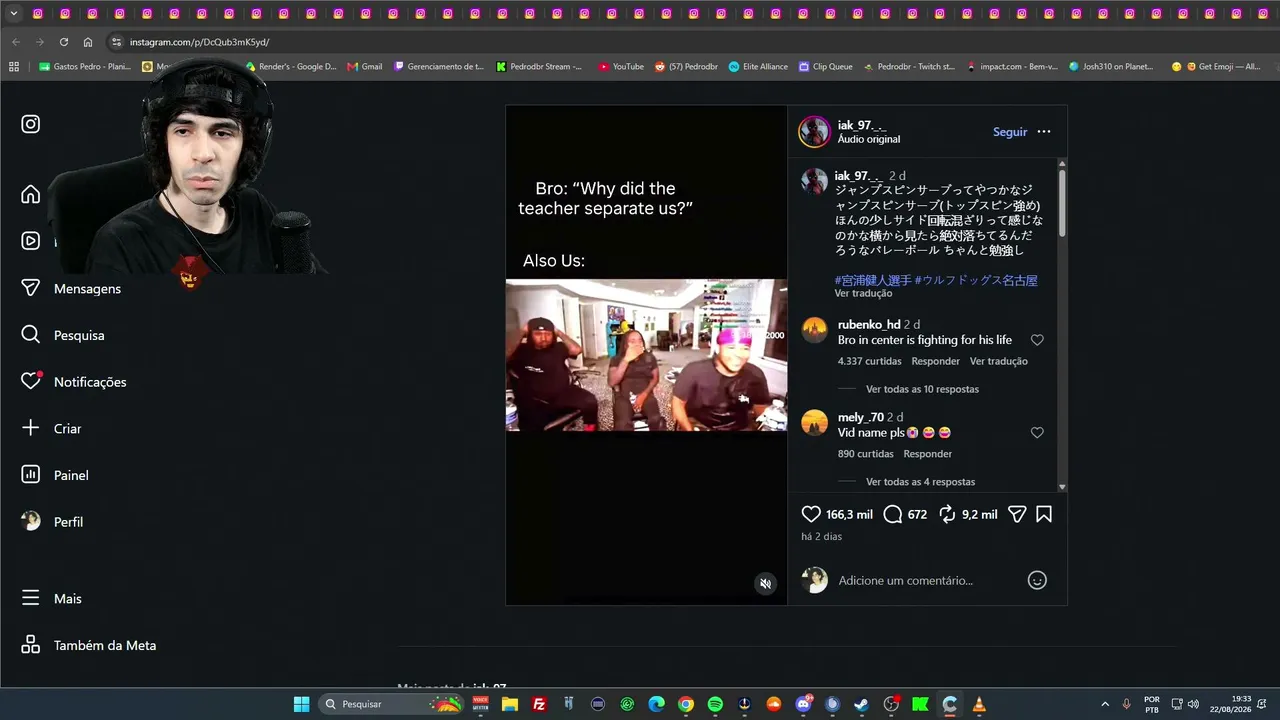Open Também da Meta apps menu
Image resolution: width=1280 pixels, height=720 pixels.
pos(89,645)
